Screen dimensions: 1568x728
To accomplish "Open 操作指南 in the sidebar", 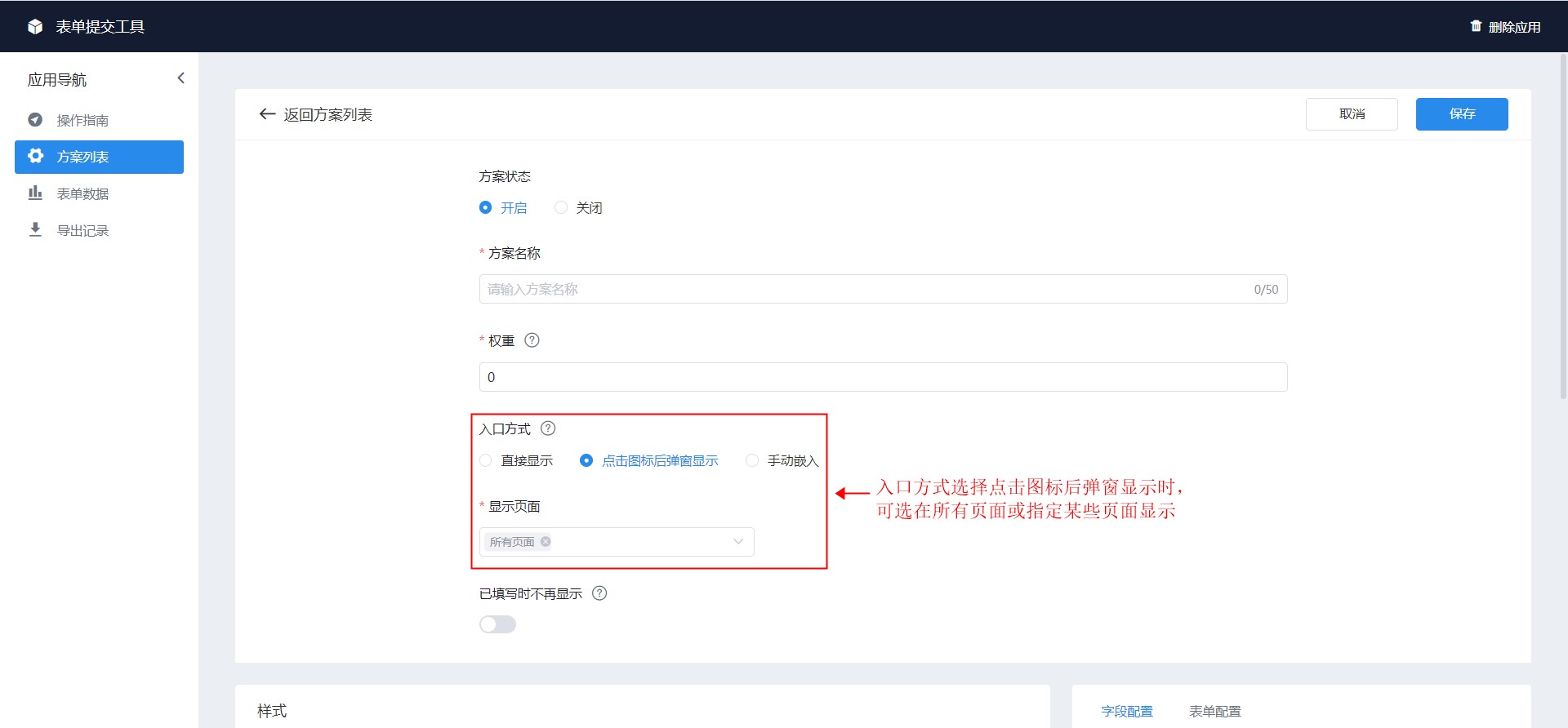I will (x=99, y=120).
